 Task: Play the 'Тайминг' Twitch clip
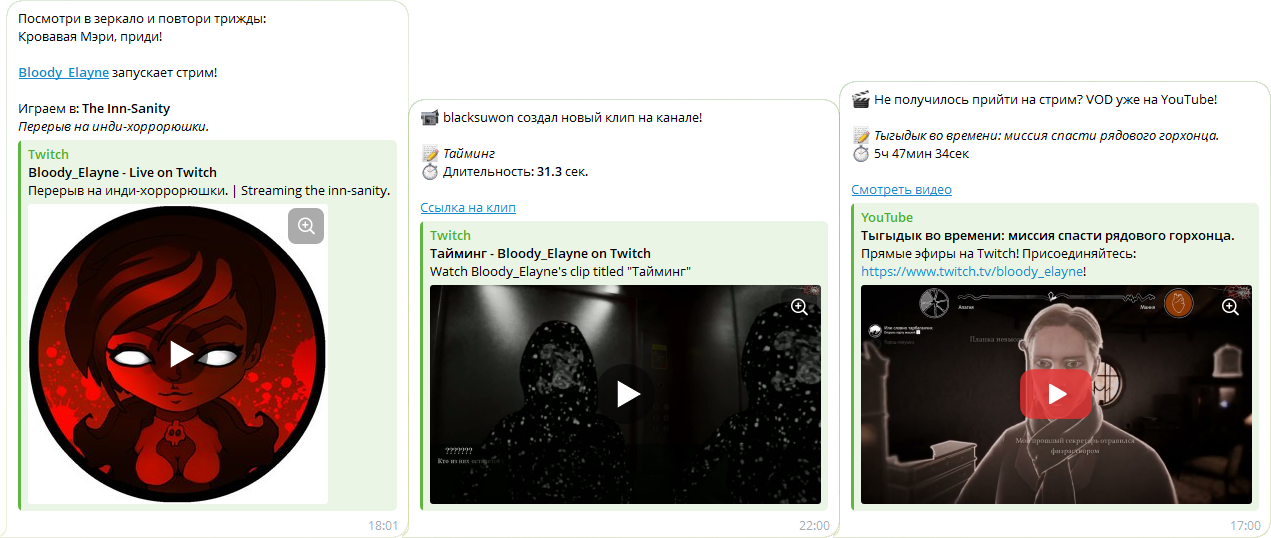tap(627, 394)
